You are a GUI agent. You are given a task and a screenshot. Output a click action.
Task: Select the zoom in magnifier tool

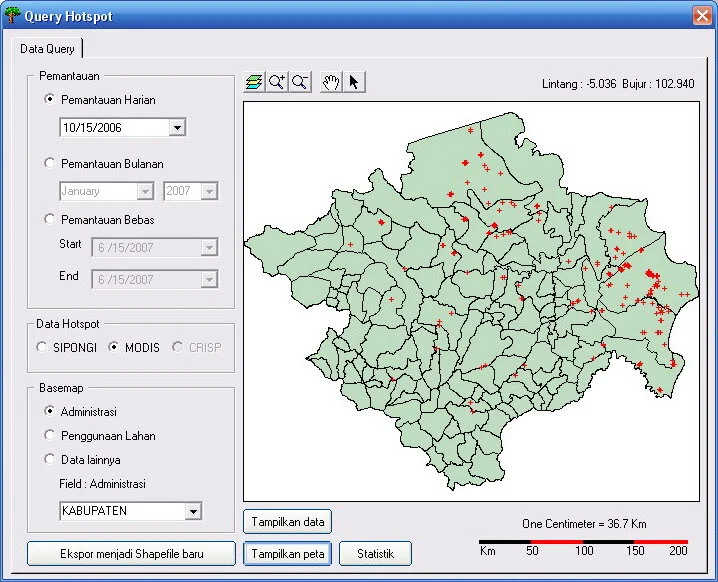coord(277,82)
